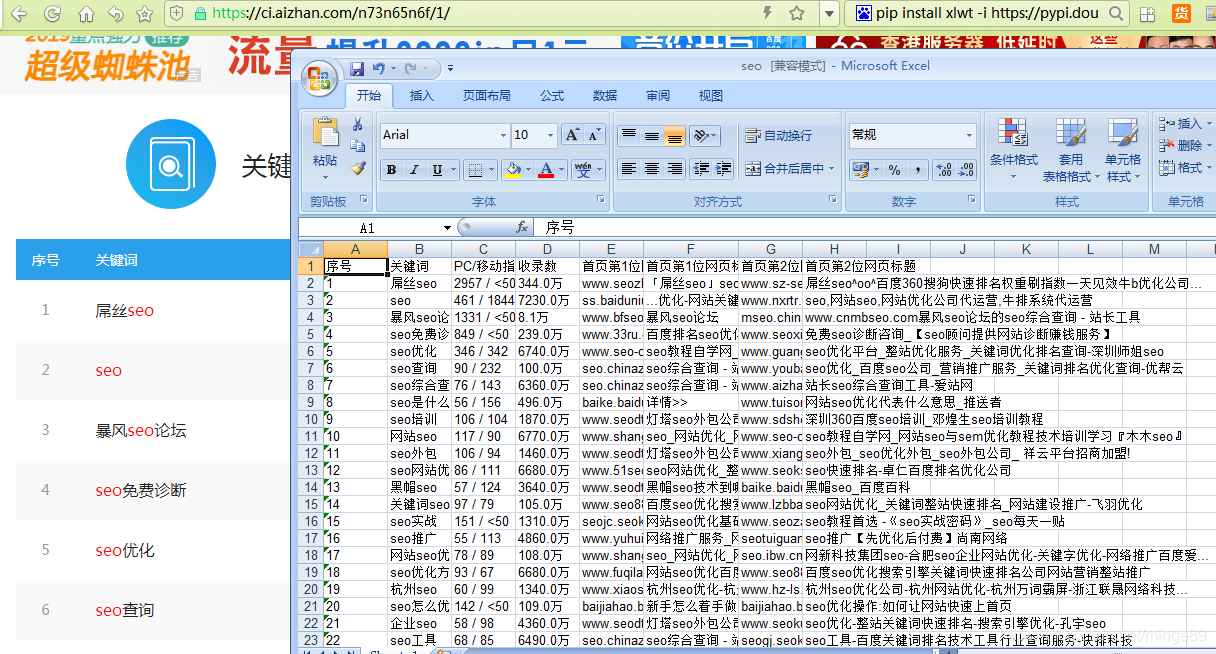
Task: Switch to the 插入 ribbon tab
Action: [x=422, y=96]
